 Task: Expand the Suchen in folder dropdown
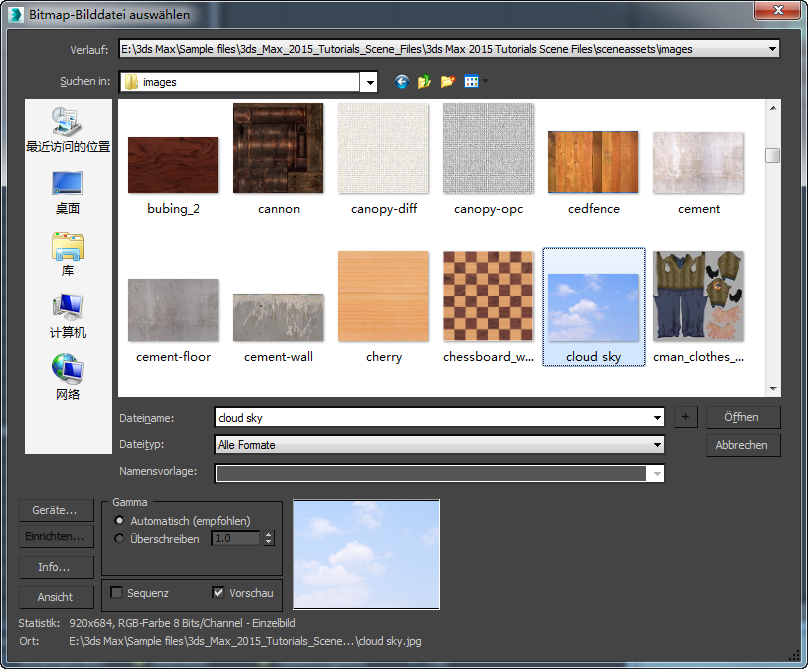point(370,82)
